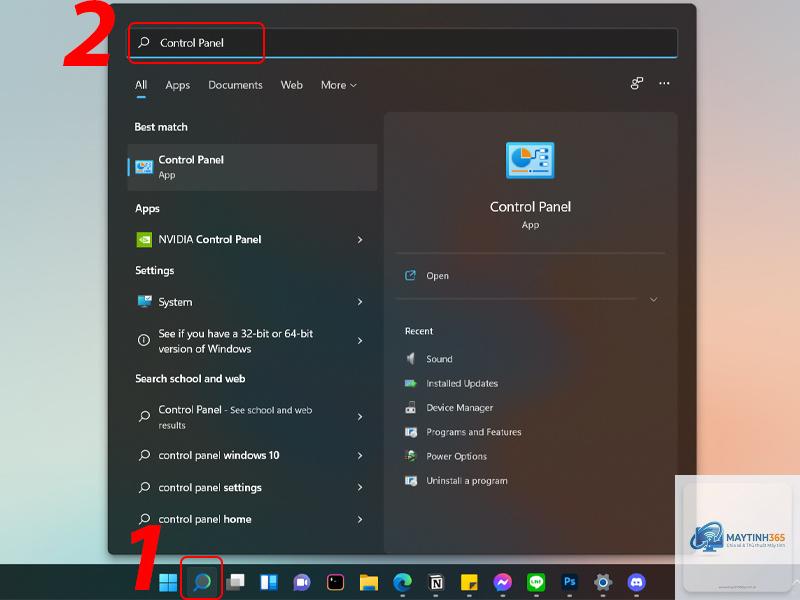
Task: Expand control panel windows 10 chevron
Action: click(360, 455)
